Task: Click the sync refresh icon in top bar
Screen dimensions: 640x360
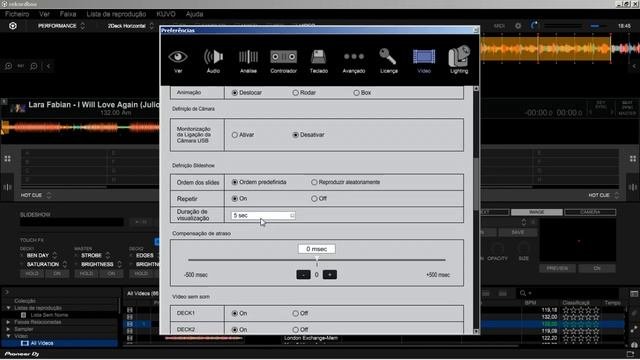Action: click(x=534, y=26)
